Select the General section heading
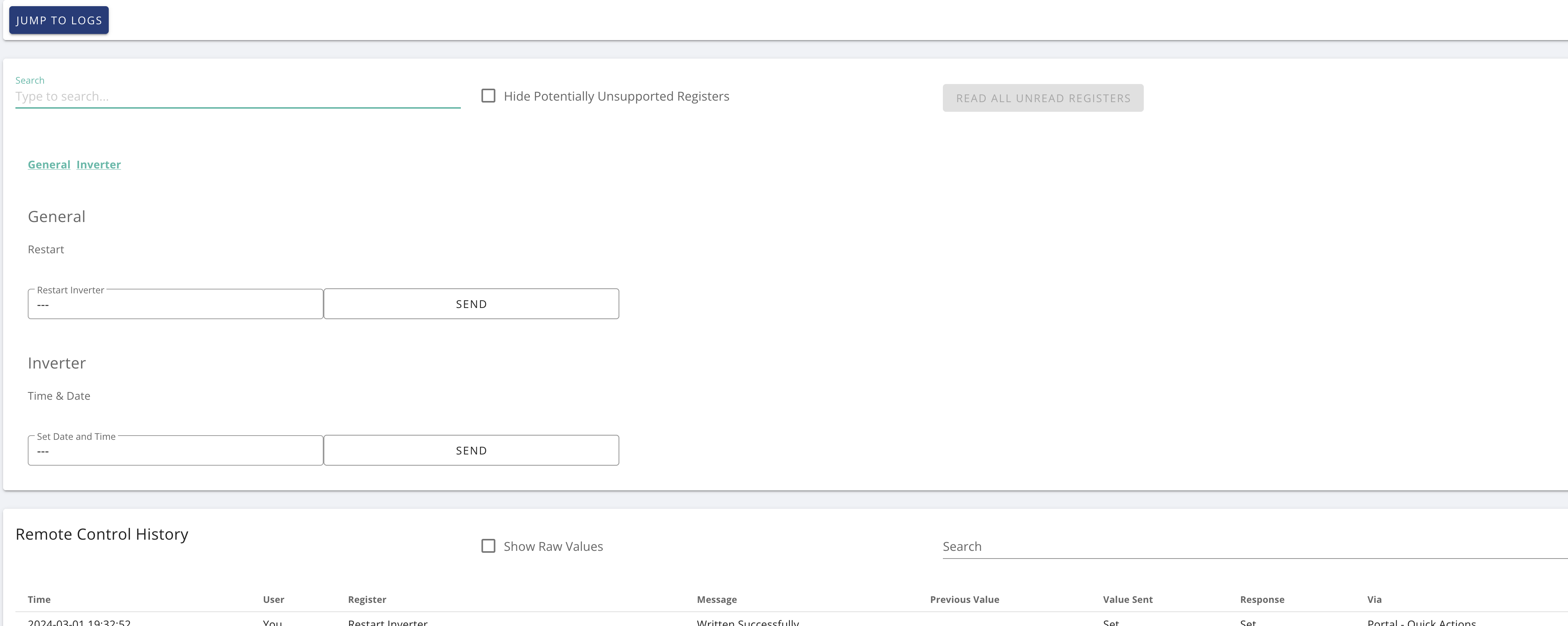 point(57,217)
